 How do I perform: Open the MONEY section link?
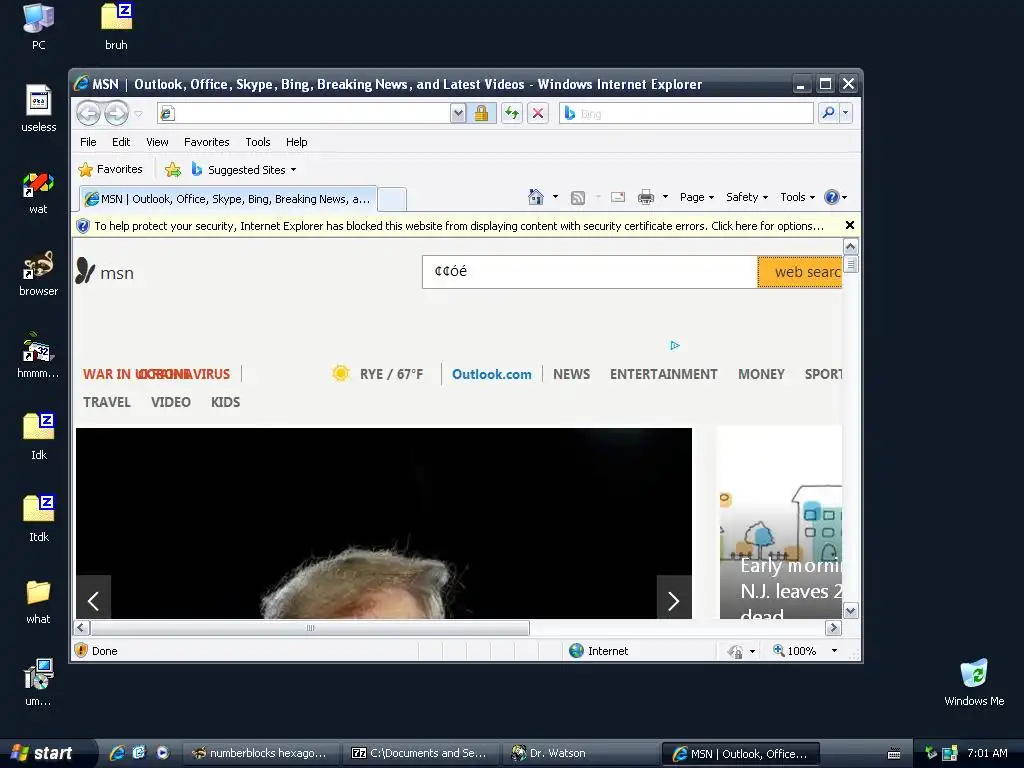click(761, 374)
